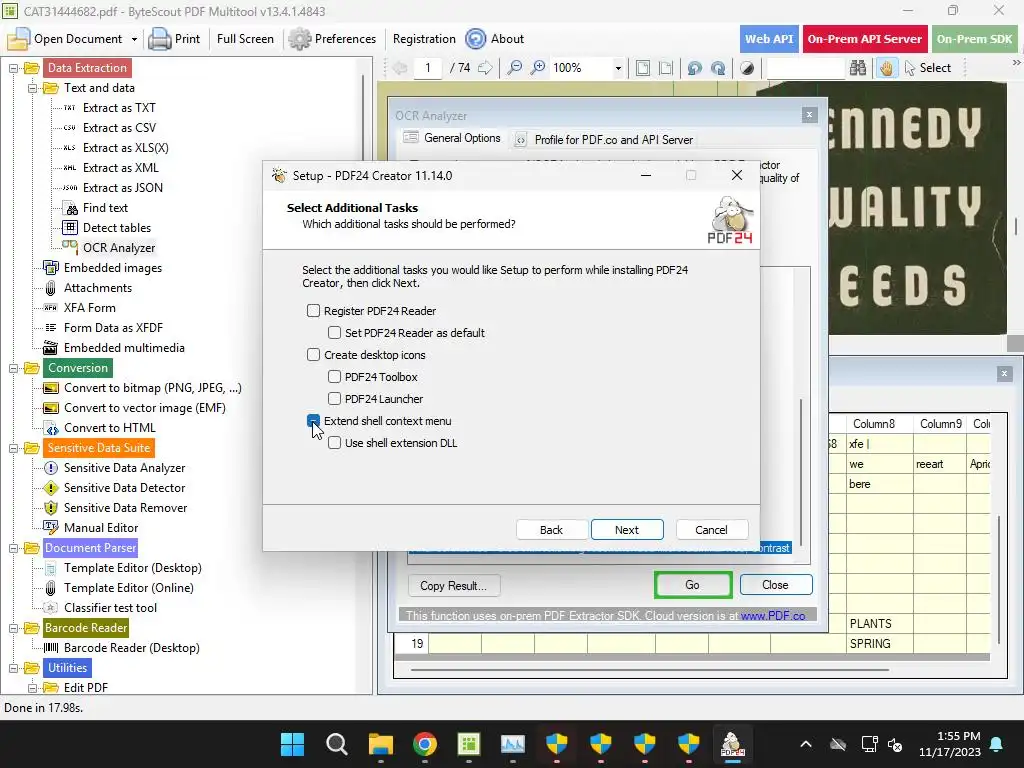Click the Sensitive Data Remover shield icon
1024x768 pixels.
[x=51, y=508]
